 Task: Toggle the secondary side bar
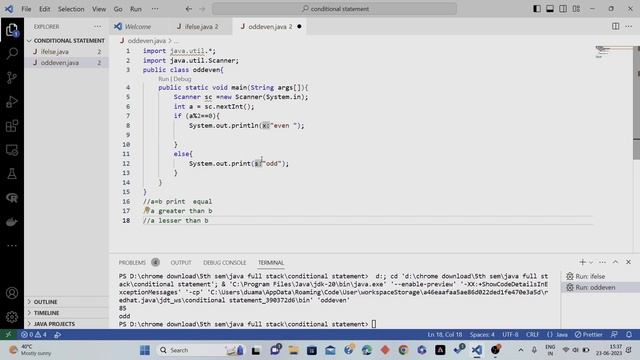click(x=563, y=9)
